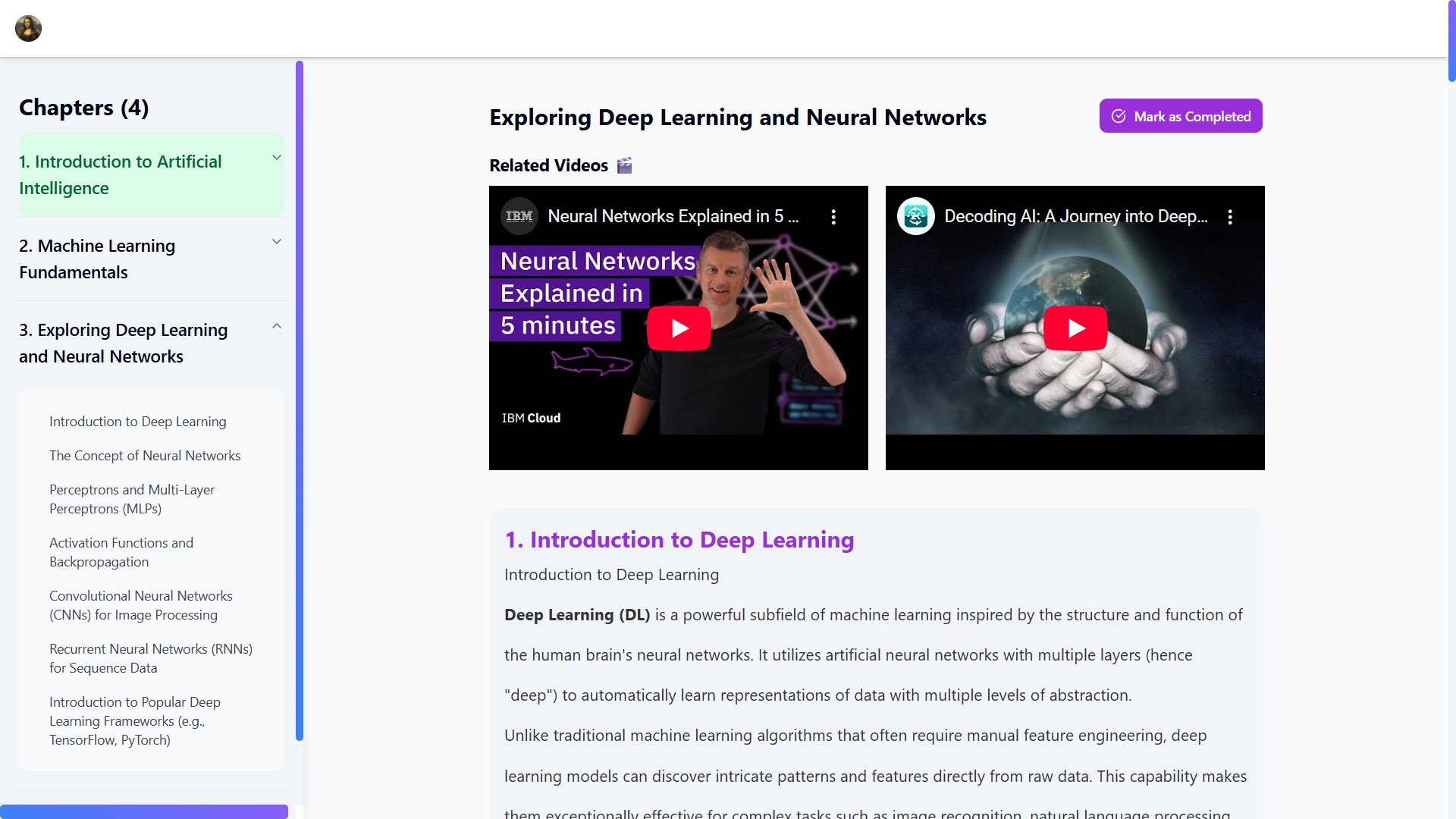Click the Mona Lisa profile avatar
This screenshot has width=1456, height=819.
click(28, 29)
